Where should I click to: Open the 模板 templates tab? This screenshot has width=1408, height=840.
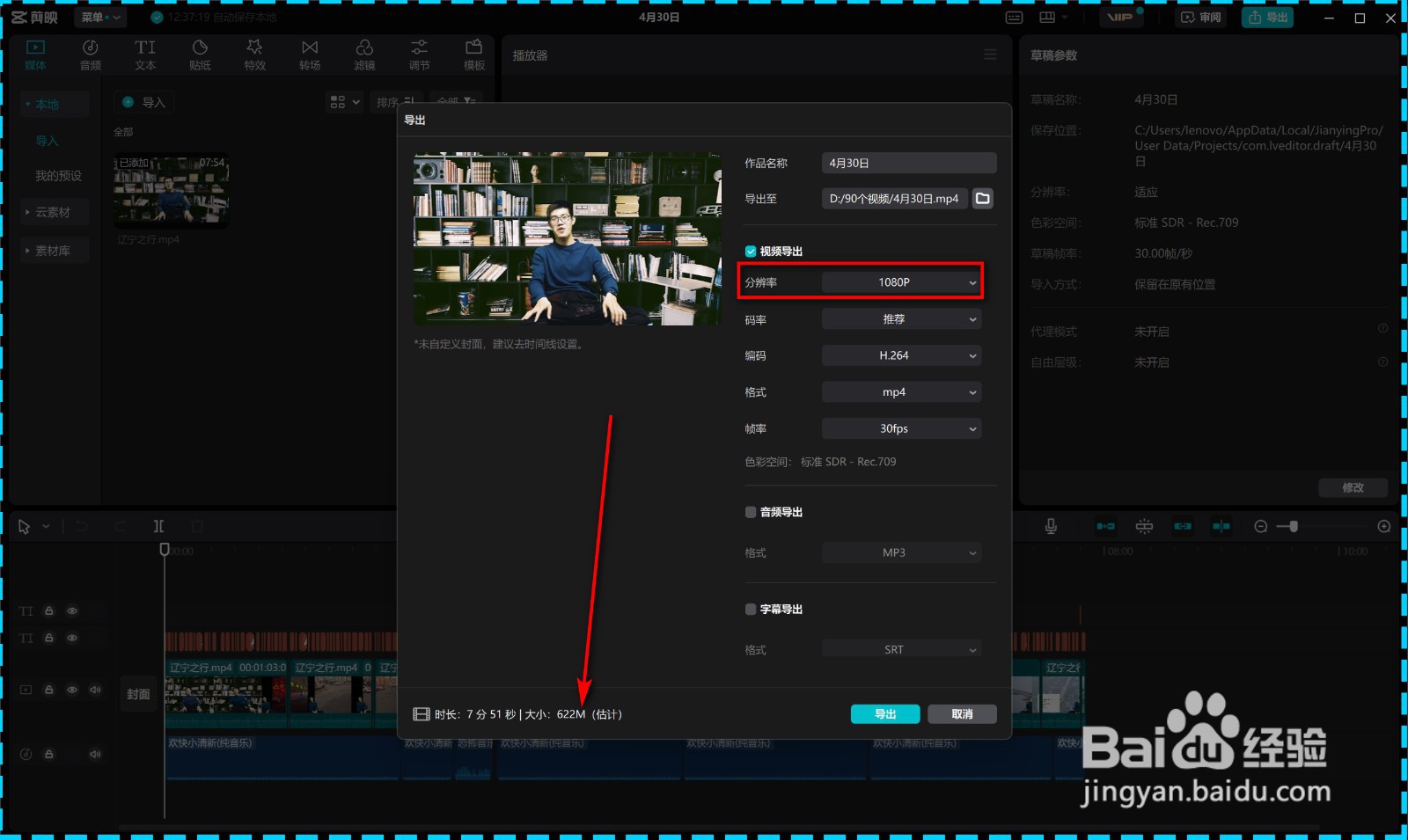coord(474,55)
